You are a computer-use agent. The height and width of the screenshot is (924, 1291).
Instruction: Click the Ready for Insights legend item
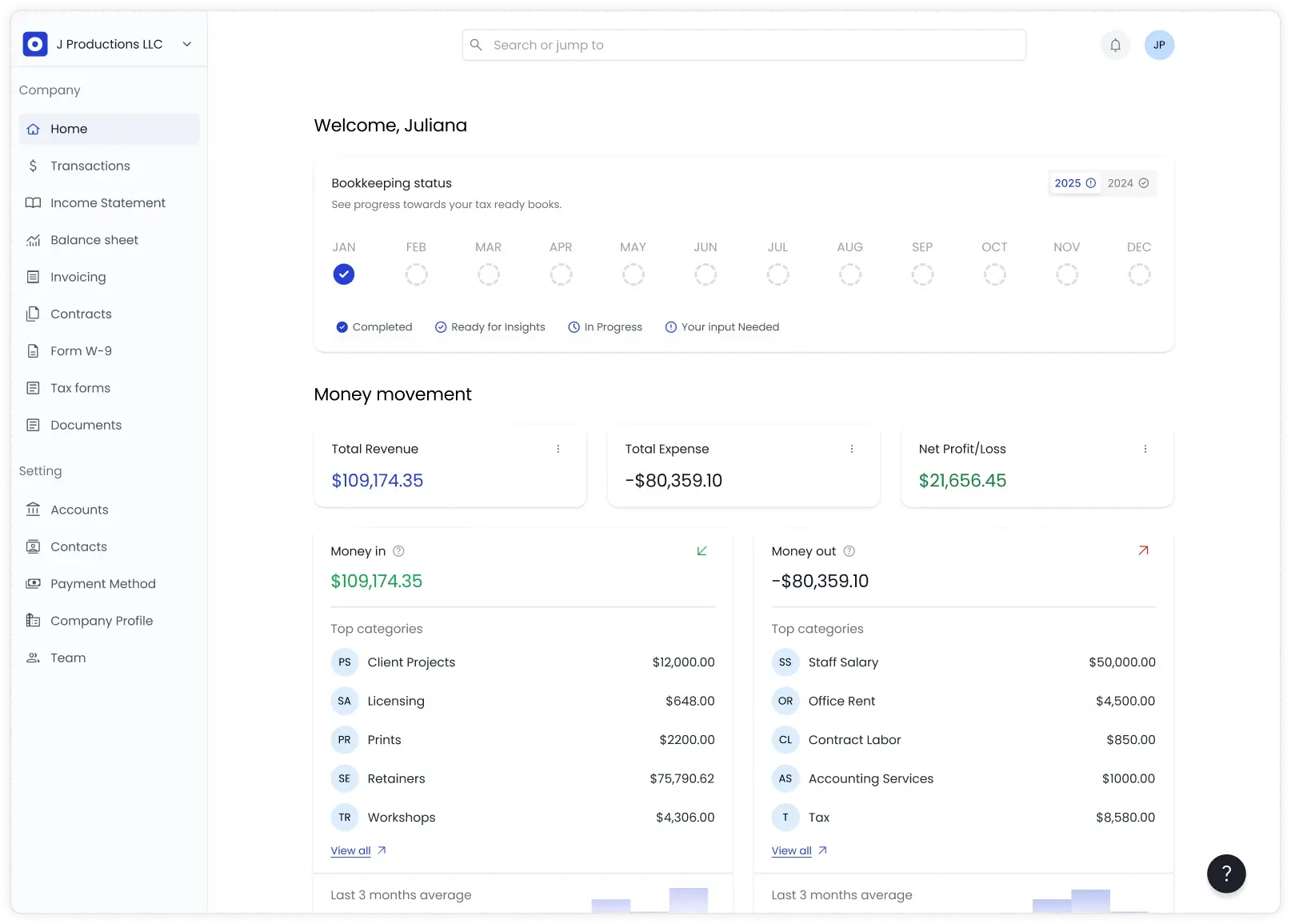point(490,327)
